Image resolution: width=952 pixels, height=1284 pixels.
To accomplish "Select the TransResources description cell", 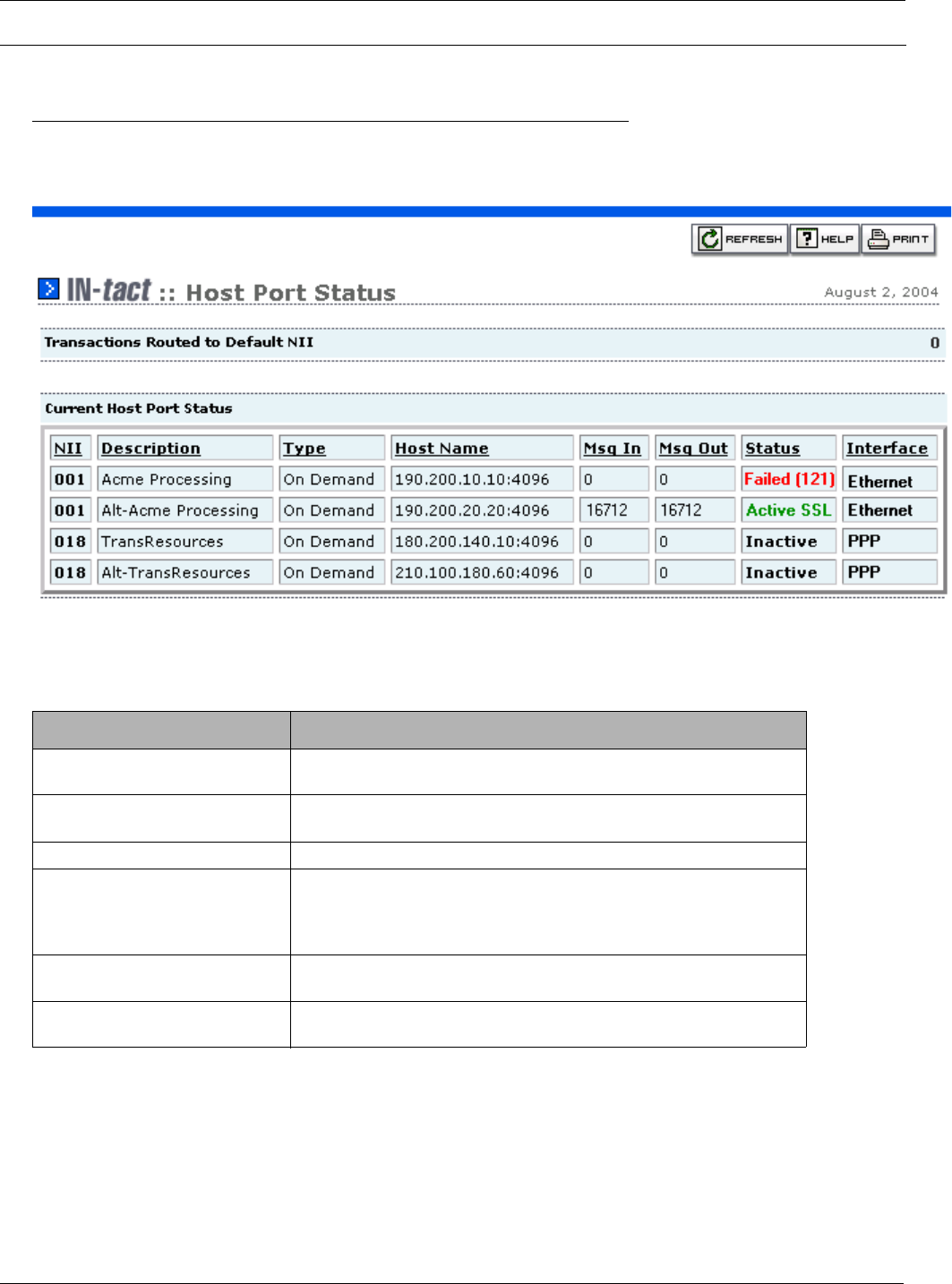I will pyautogui.click(x=185, y=542).
